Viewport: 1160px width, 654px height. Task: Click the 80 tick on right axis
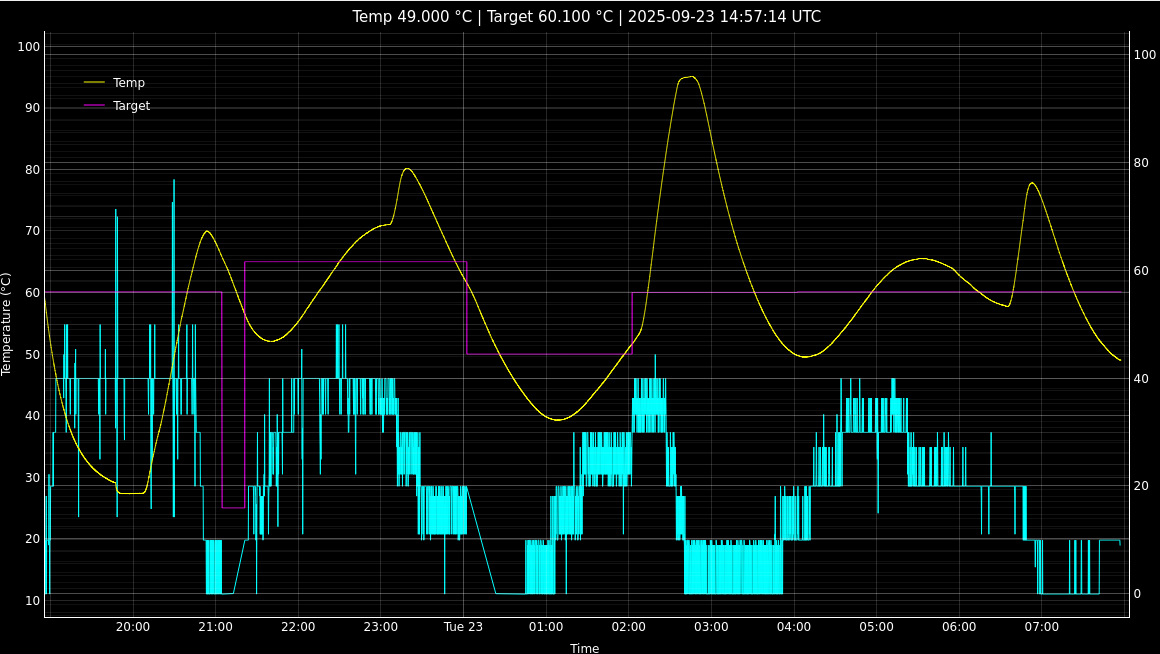1143,163
